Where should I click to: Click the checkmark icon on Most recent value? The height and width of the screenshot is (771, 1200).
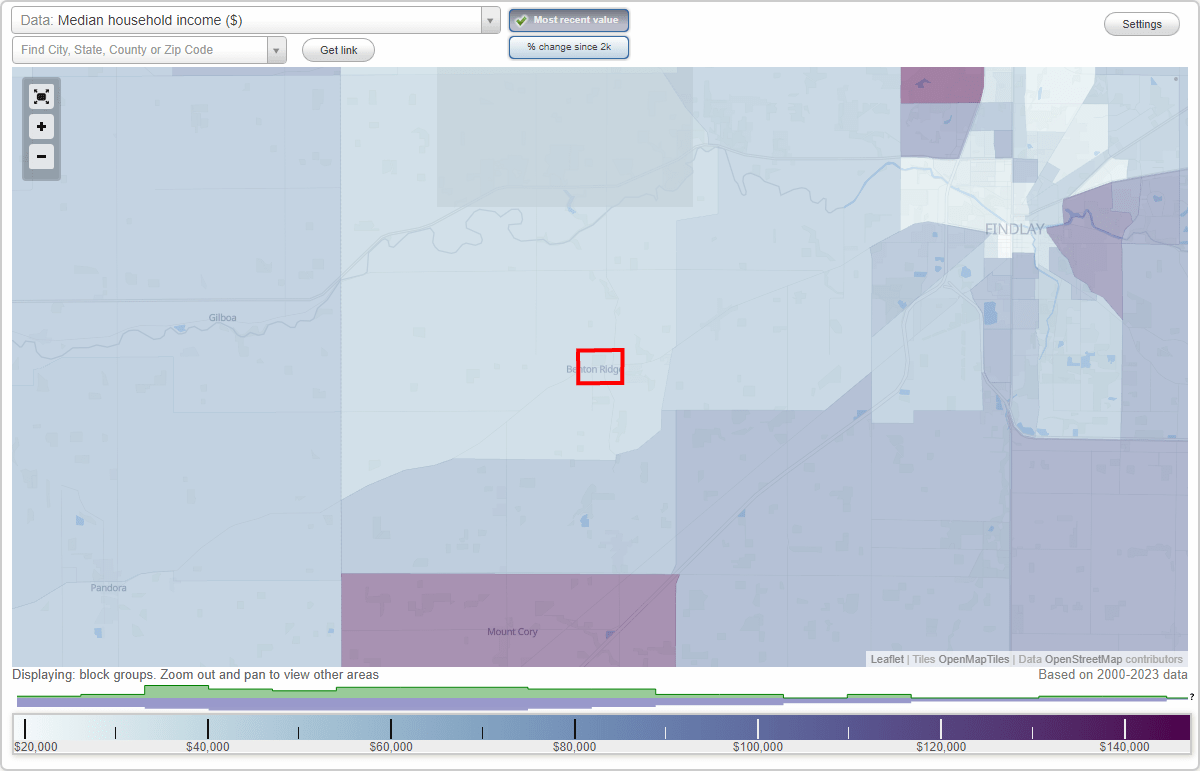521,19
